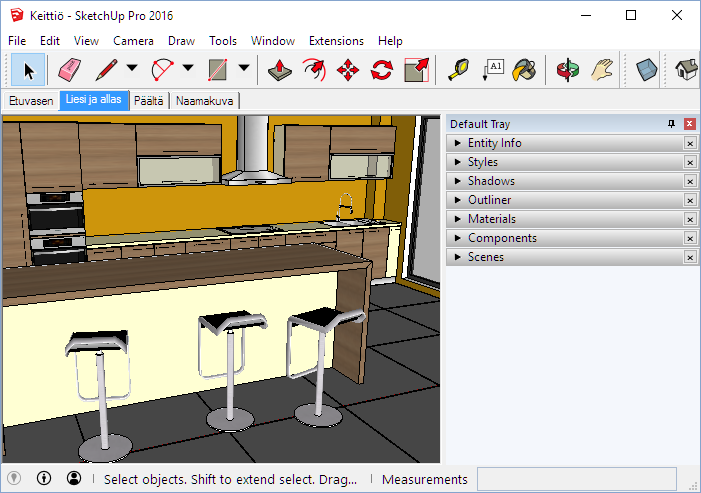Click the geo-location status bar icon

[14, 478]
